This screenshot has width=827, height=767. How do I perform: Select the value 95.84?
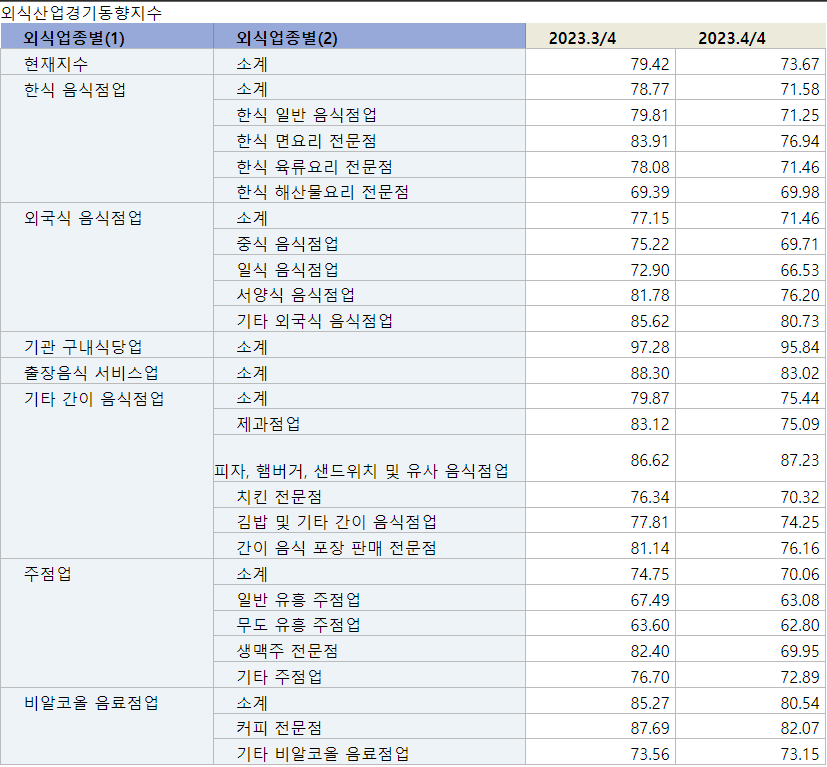tap(800, 347)
